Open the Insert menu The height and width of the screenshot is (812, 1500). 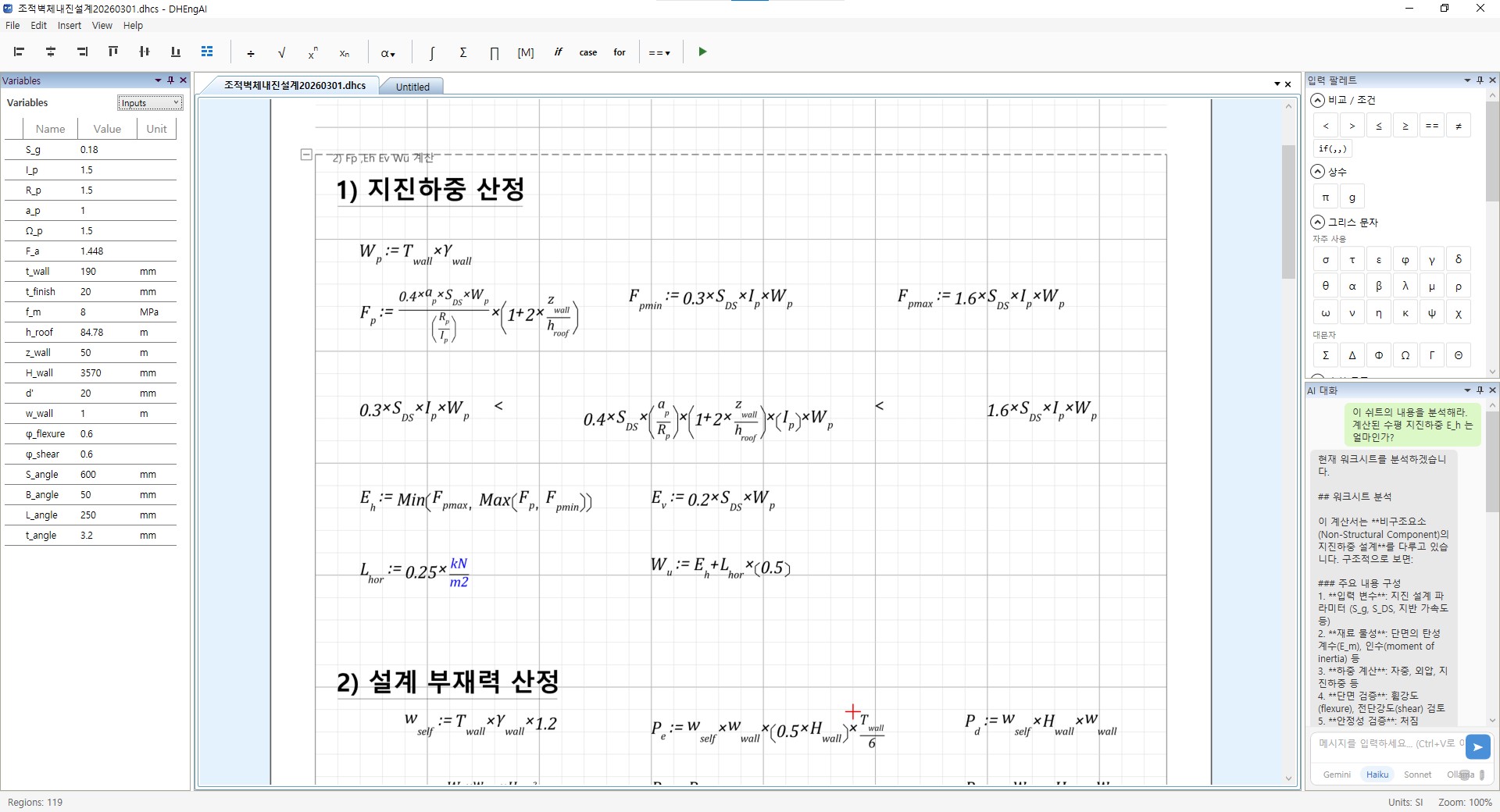(69, 25)
